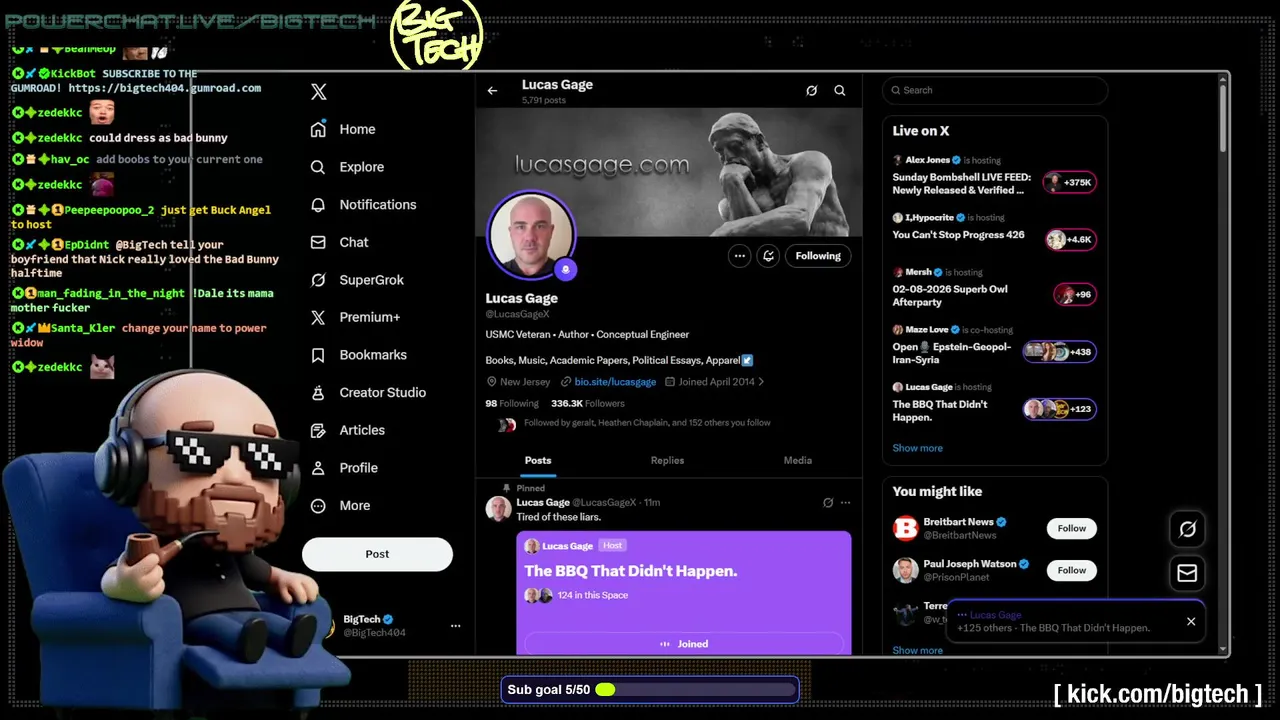Open followed by gerait, Heathen Chaplain link
The width and height of the screenshot is (1280, 720).
(x=647, y=423)
